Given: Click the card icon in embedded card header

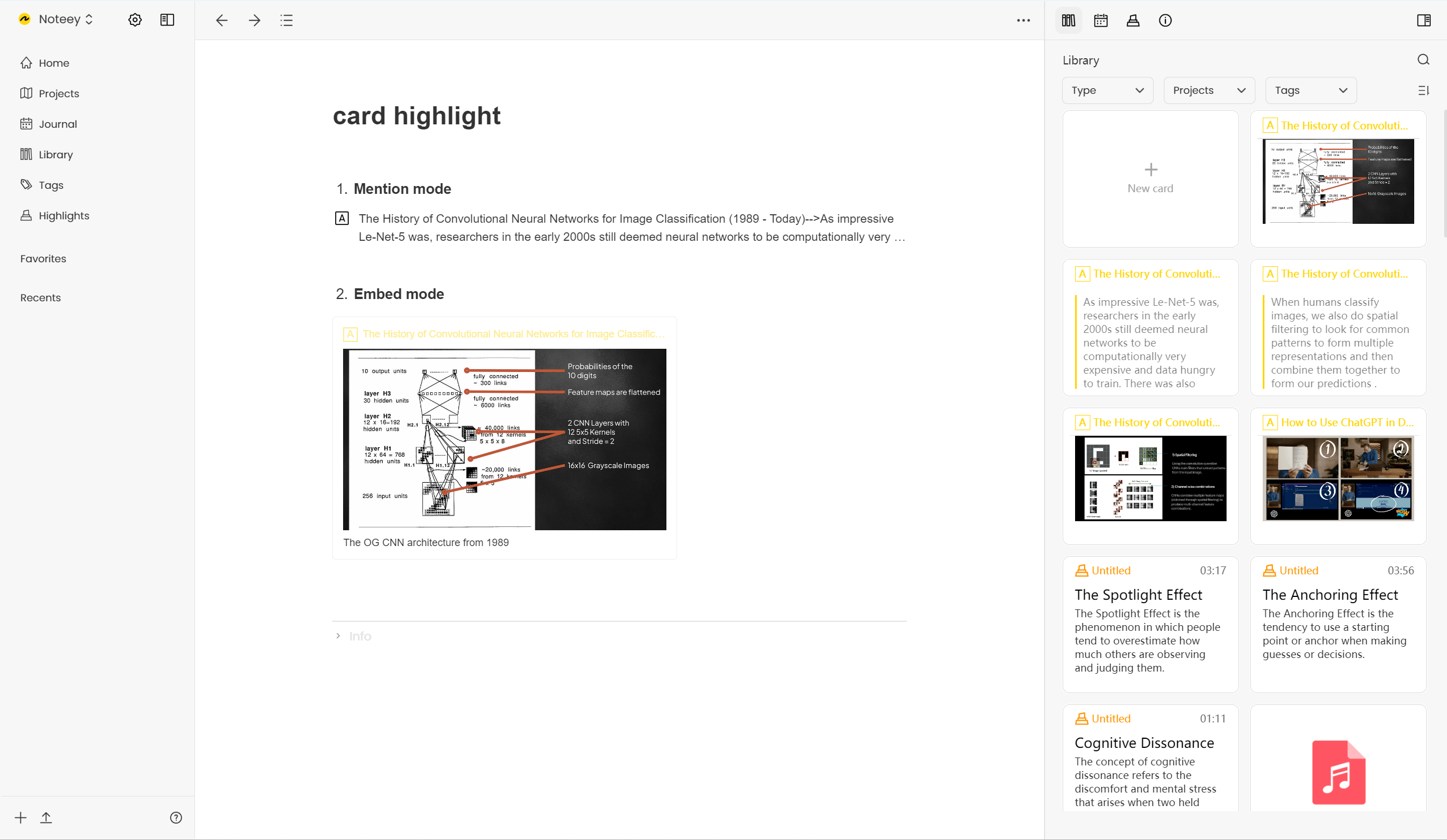Looking at the screenshot, I should pyautogui.click(x=350, y=334).
